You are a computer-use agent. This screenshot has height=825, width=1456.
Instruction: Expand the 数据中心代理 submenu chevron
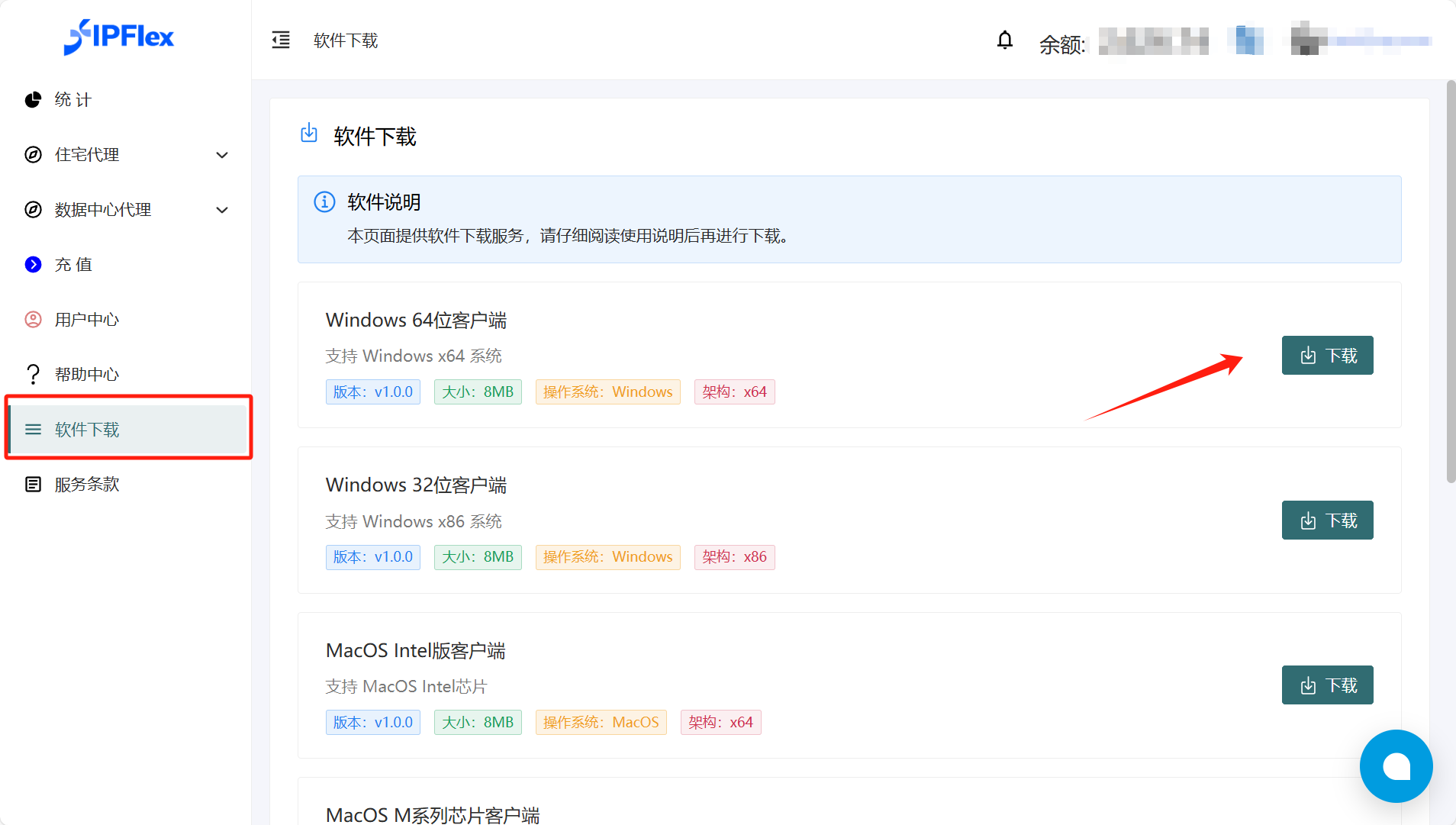pyautogui.click(x=222, y=210)
